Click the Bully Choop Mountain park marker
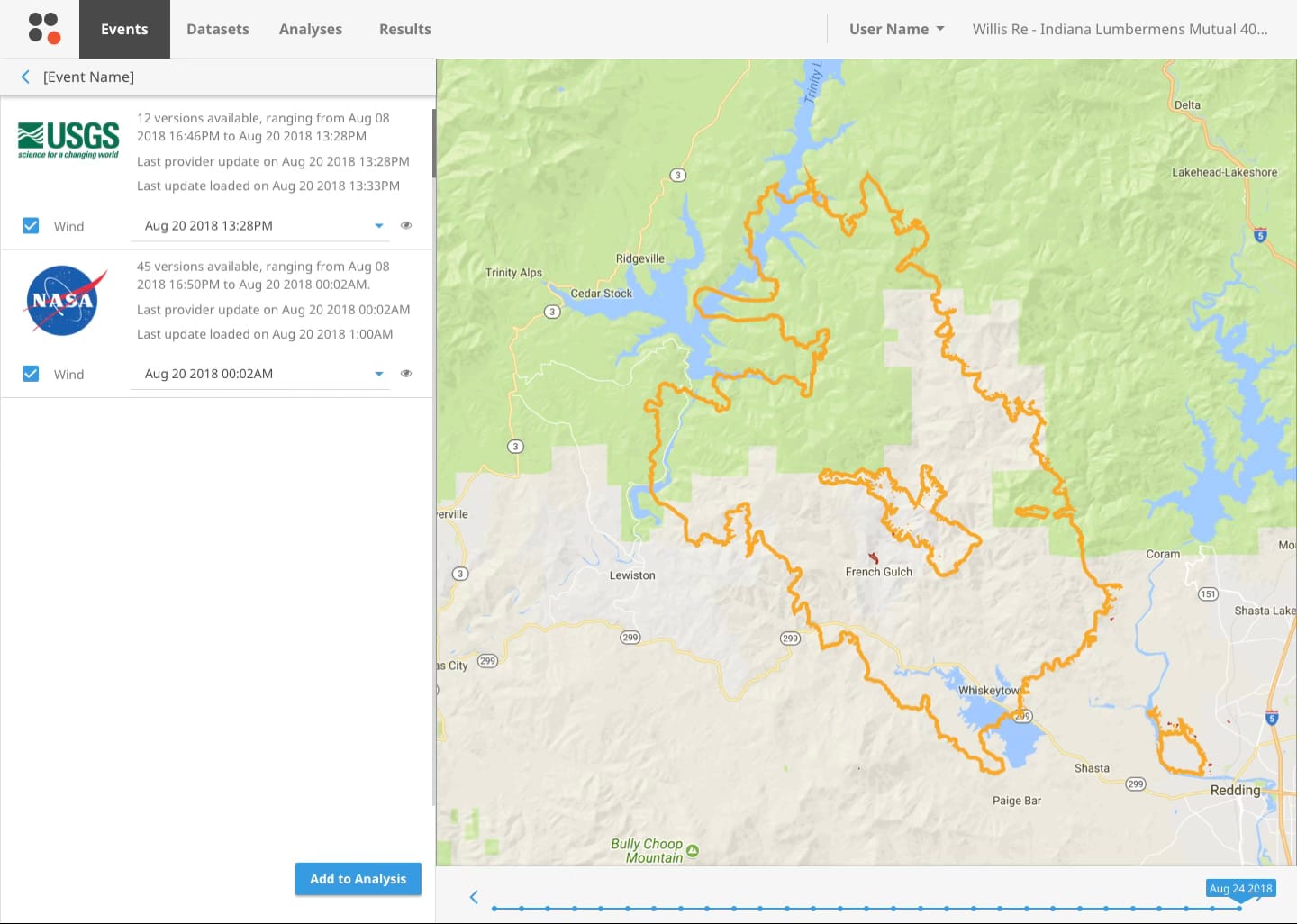 tap(692, 850)
